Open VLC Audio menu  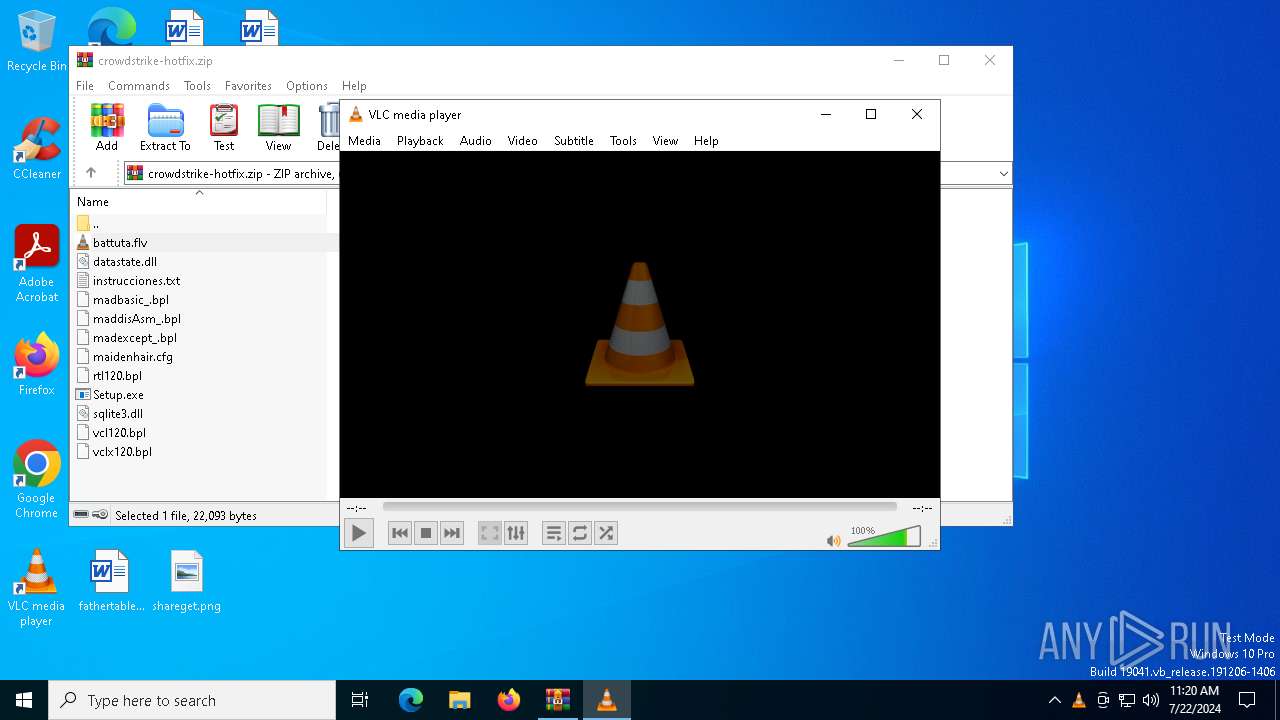[x=476, y=141]
